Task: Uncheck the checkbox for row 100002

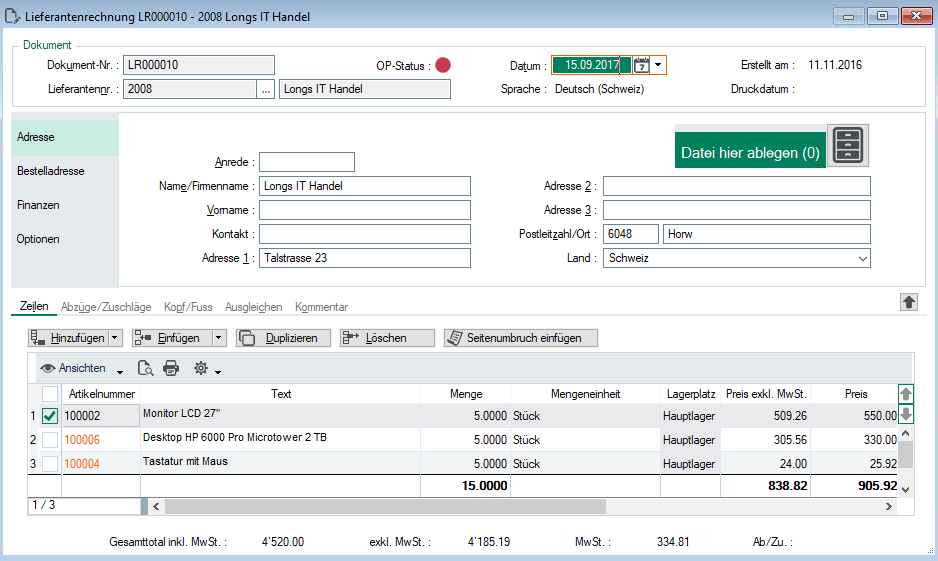Action: point(50,416)
